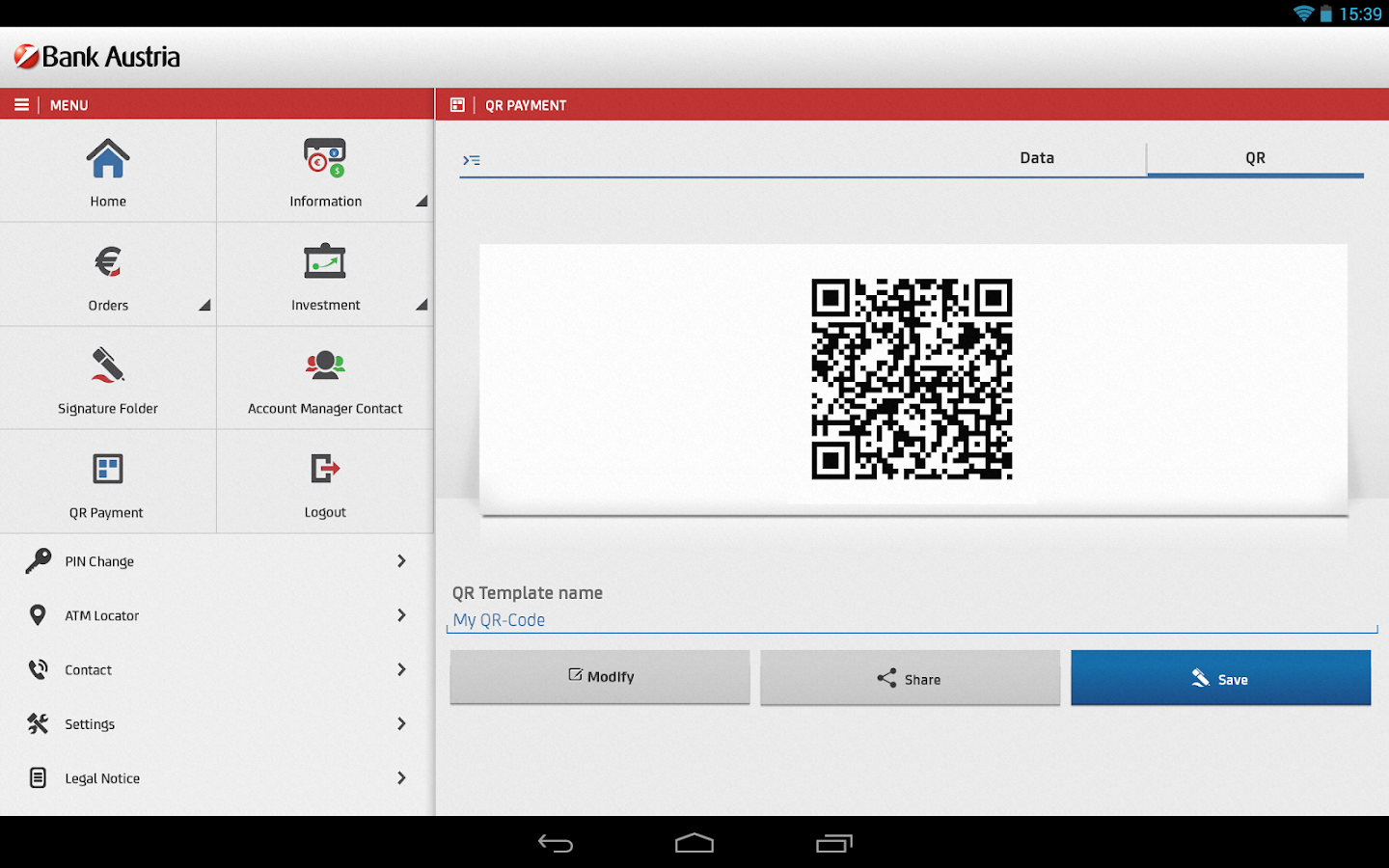
Task: Switch to the Data tab
Action: pos(1037,158)
